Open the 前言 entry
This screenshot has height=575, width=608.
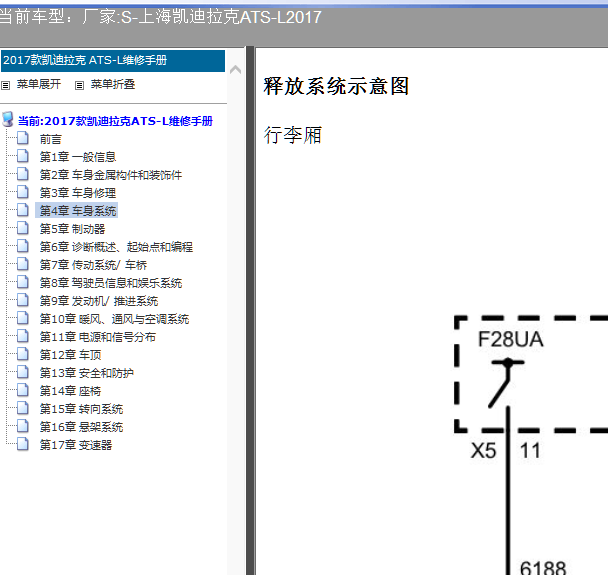pyautogui.click(x=50, y=139)
